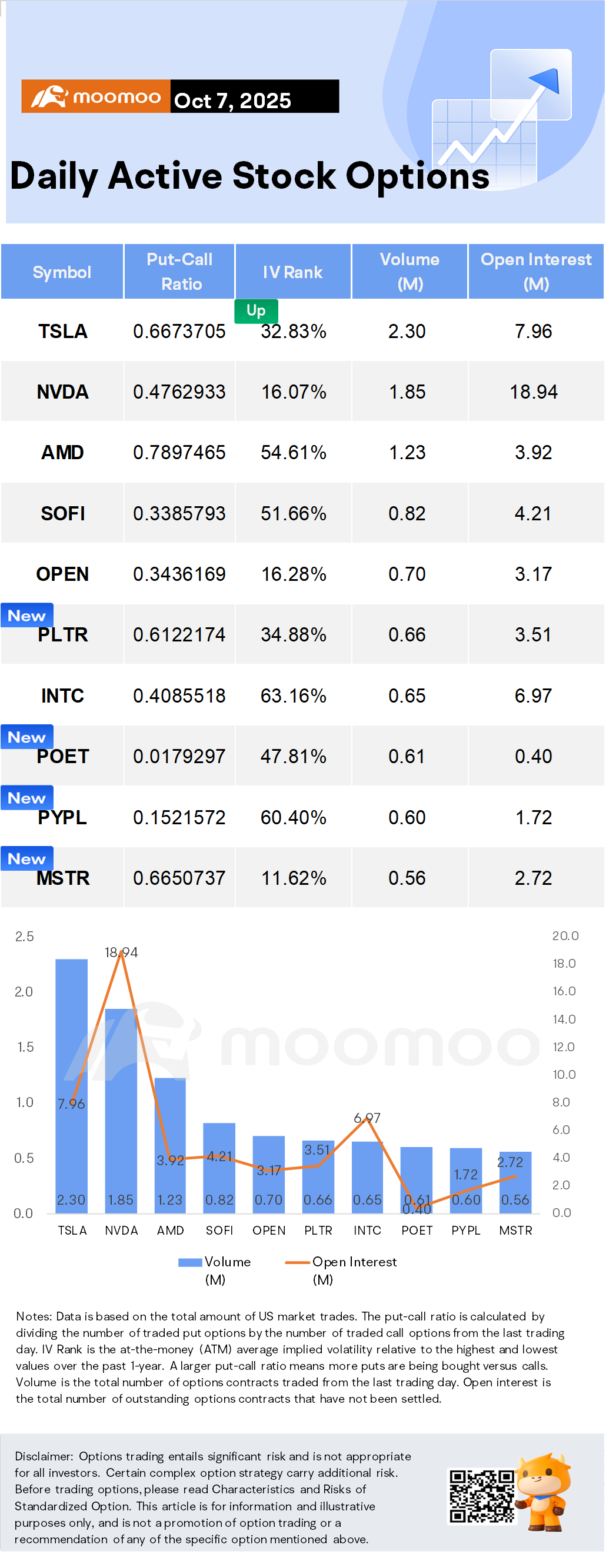Click the New badge above MSTR
The width and height of the screenshot is (606, 1568).
point(27,859)
